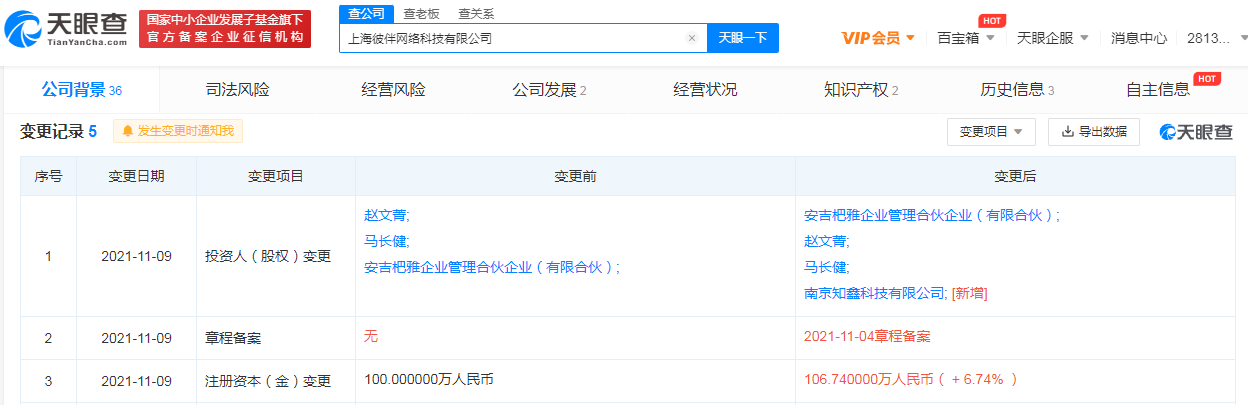Select the 查公司 search tab

pos(365,13)
